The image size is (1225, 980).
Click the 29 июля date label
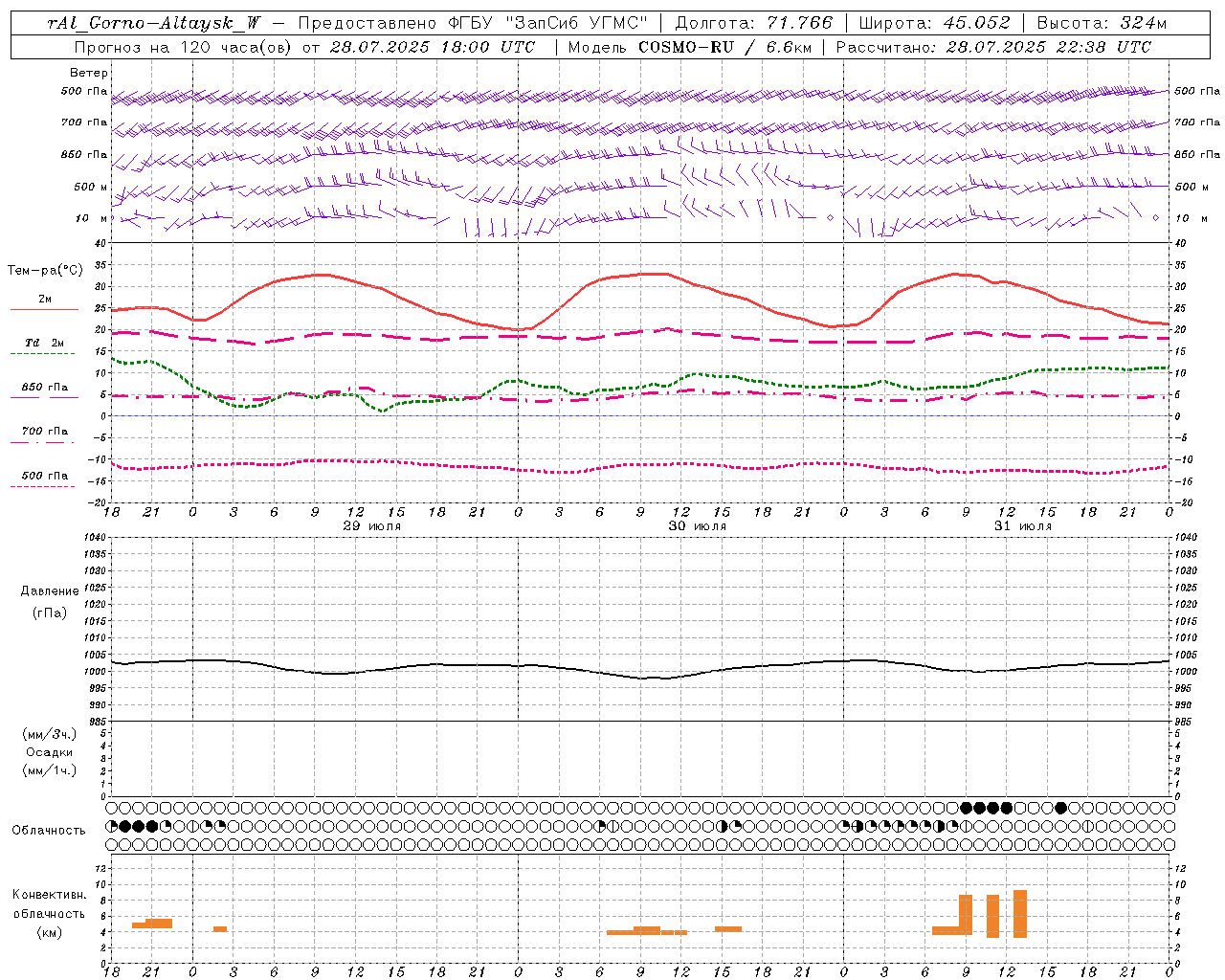tap(371, 526)
